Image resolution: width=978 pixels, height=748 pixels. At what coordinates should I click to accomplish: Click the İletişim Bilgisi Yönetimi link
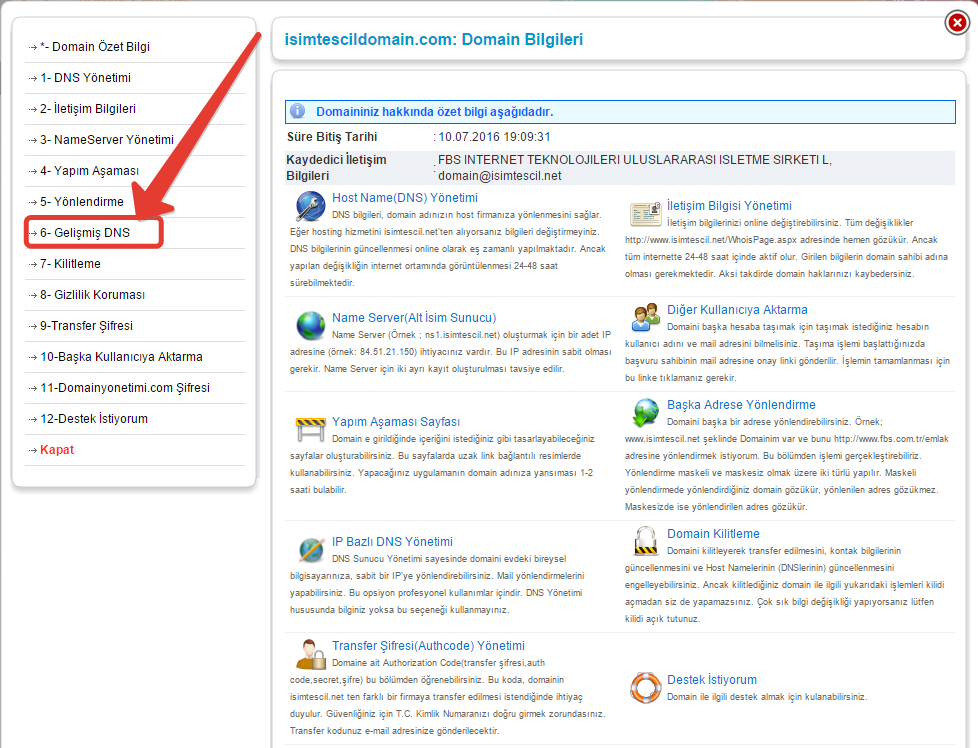pos(729,206)
